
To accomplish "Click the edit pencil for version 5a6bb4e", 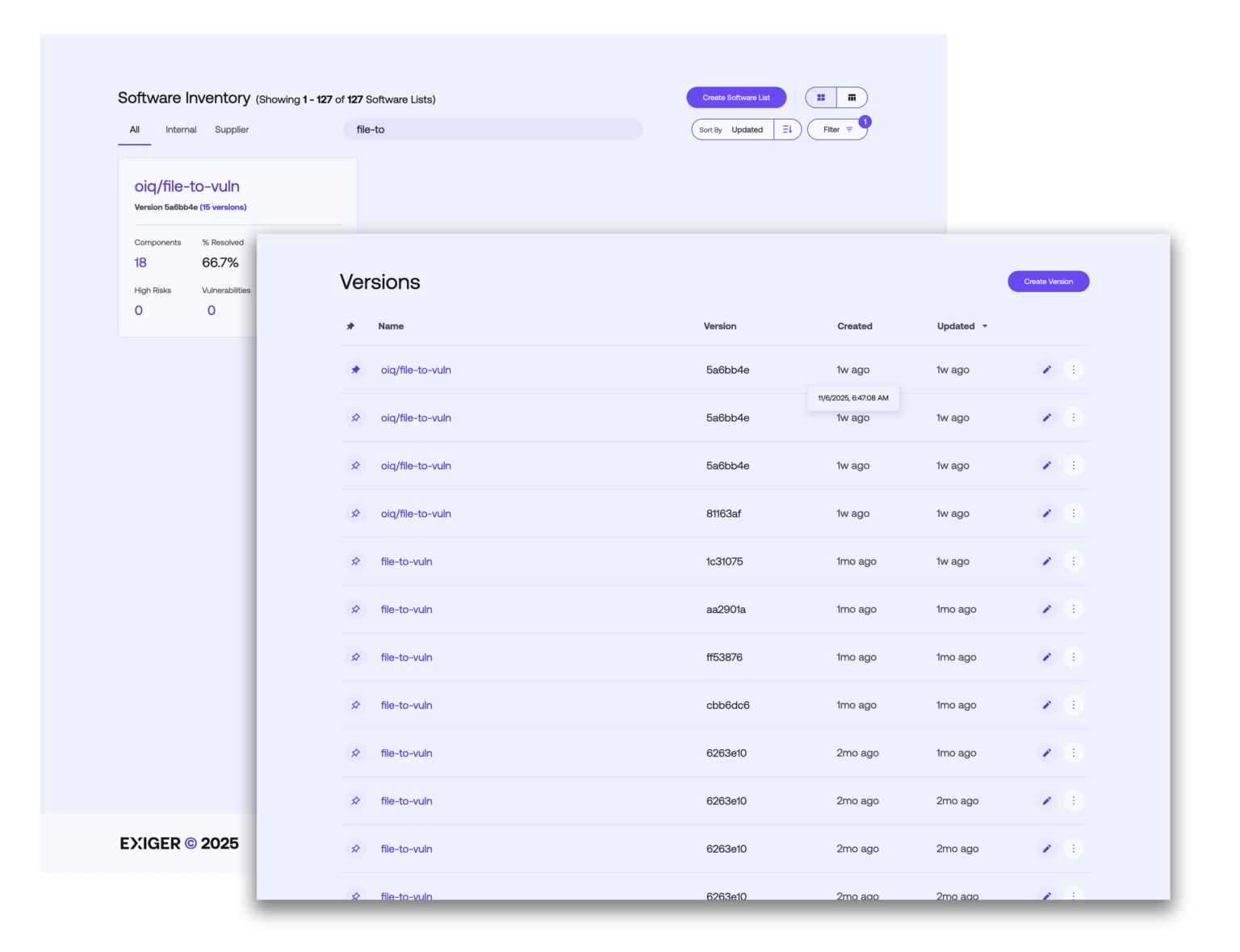I will pyautogui.click(x=1047, y=369).
